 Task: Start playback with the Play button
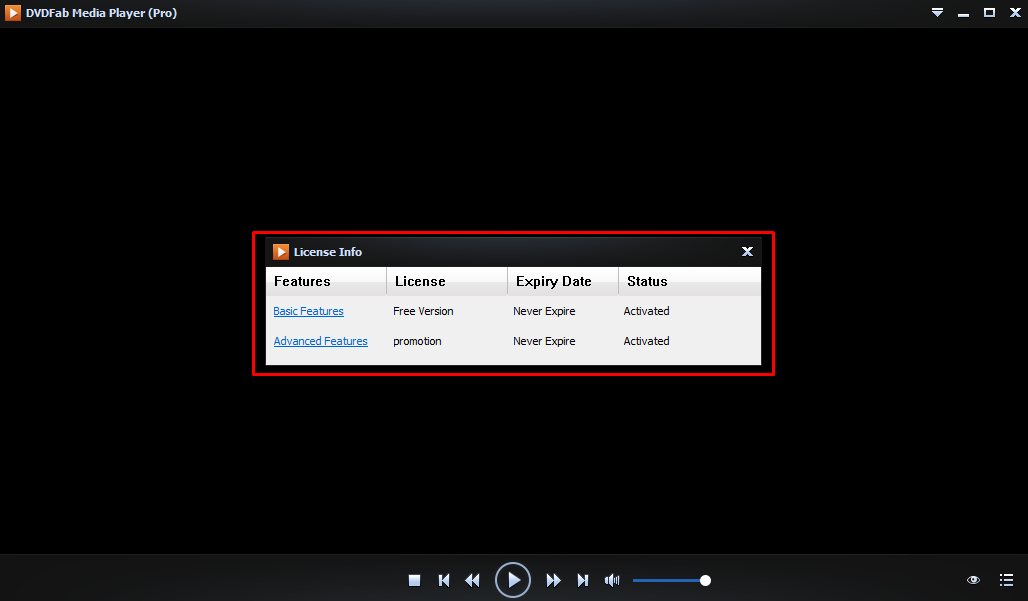(513, 580)
